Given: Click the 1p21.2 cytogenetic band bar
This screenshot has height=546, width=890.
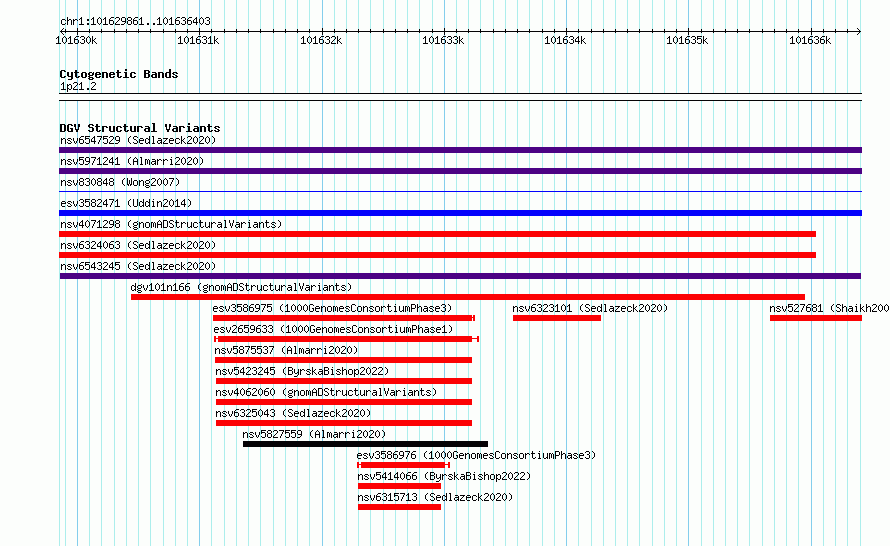Looking at the screenshot, I should point(460,97).
